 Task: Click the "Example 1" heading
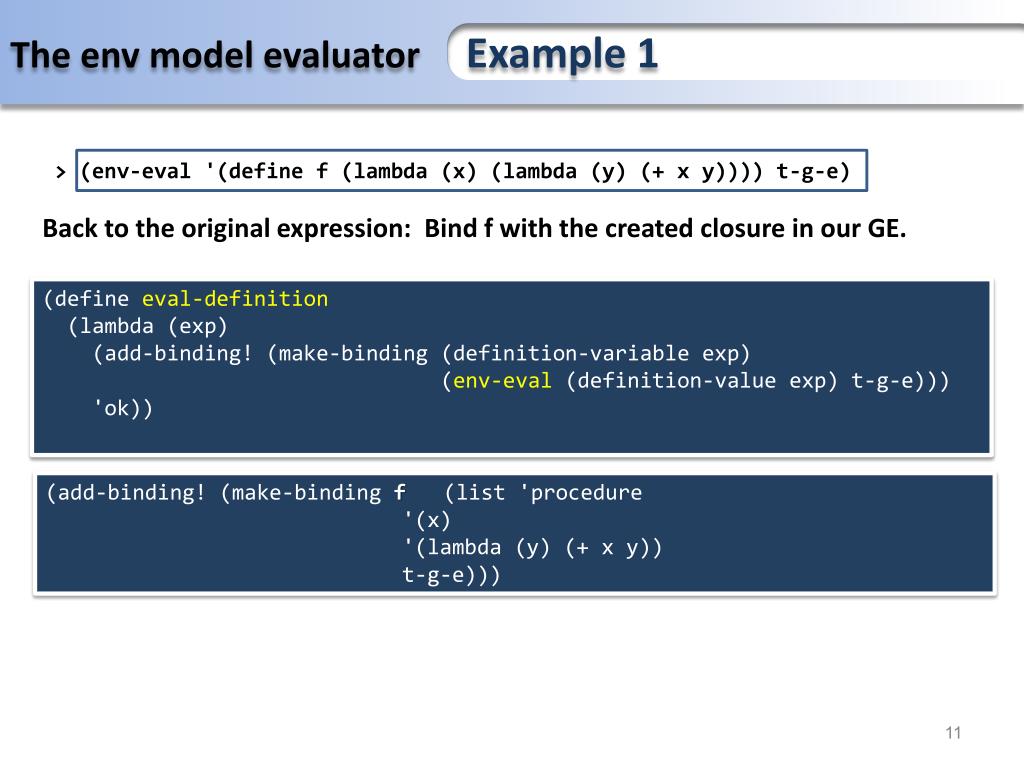tap(562, 53)
